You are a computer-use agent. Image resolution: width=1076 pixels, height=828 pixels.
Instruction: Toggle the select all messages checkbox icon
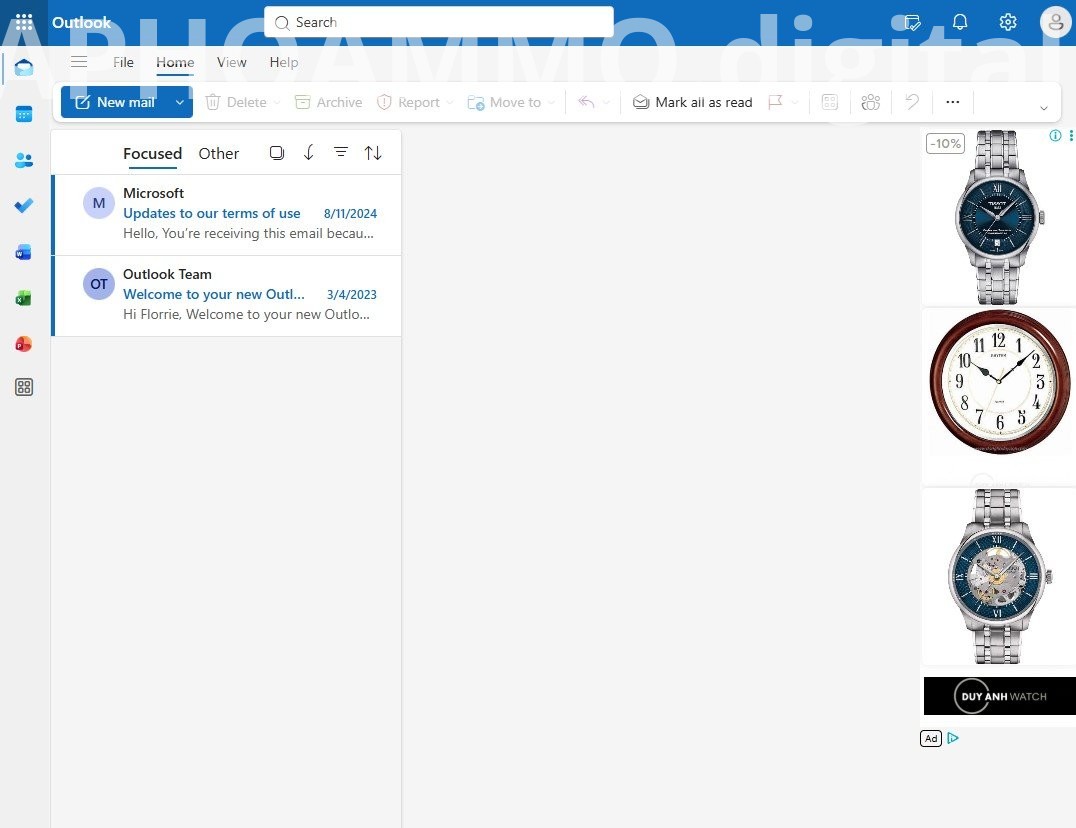pyautogui.click(x=277, y=153)
